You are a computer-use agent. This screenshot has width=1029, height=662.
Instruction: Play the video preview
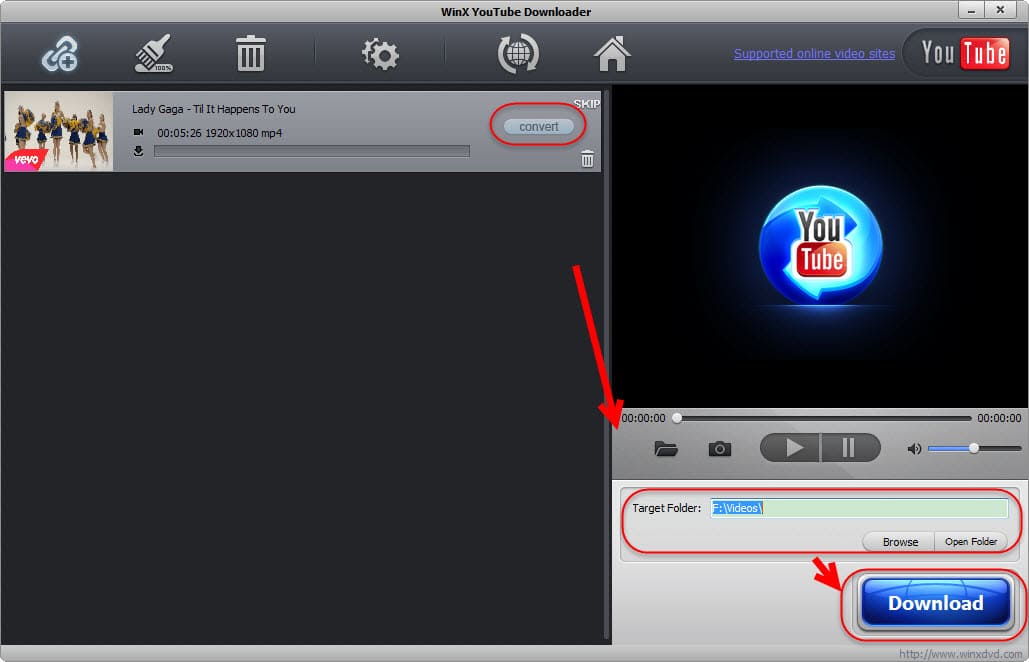pos(790,448)
